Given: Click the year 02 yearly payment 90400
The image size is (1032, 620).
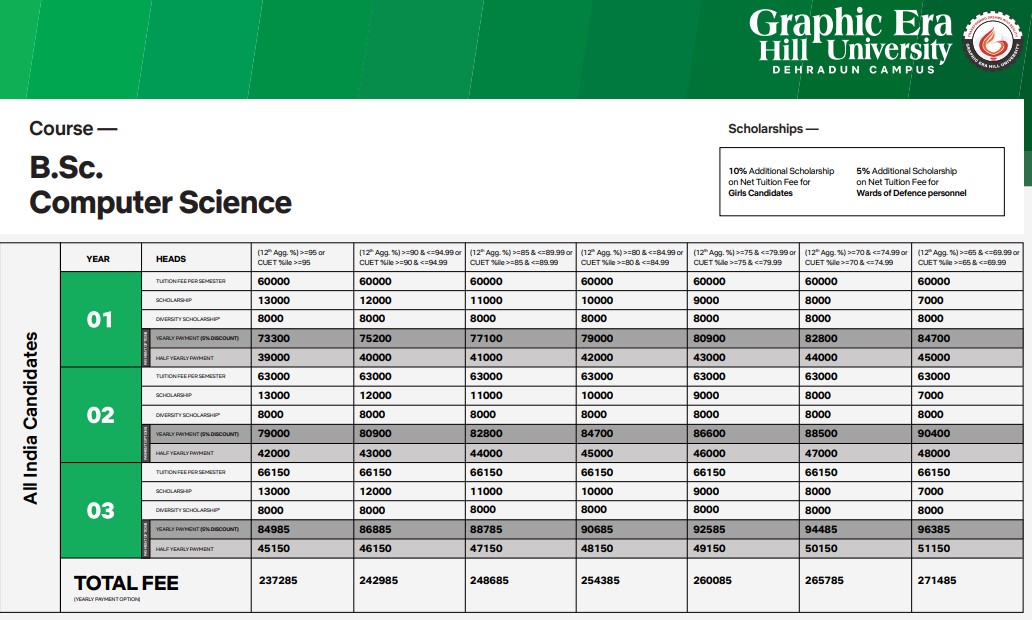Looking at the screenshot, I should coord(934,434).
